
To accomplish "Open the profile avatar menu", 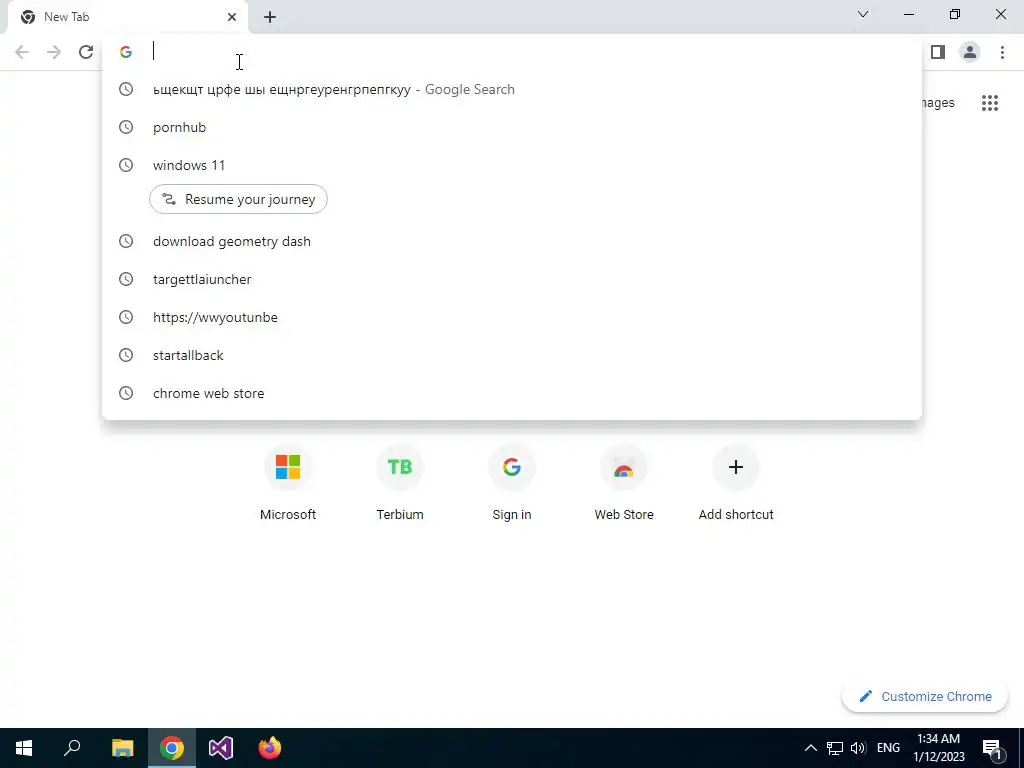I will coord(970,52).
